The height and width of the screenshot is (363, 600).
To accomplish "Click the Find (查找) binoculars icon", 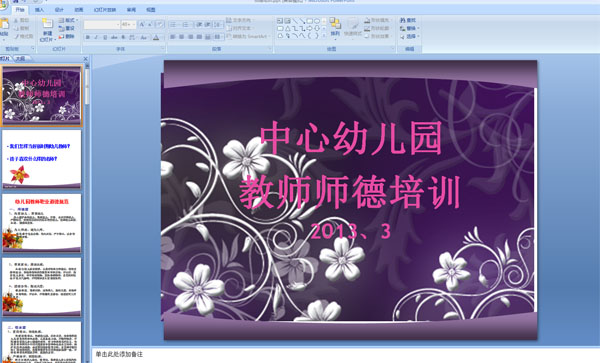I will 403,20.
